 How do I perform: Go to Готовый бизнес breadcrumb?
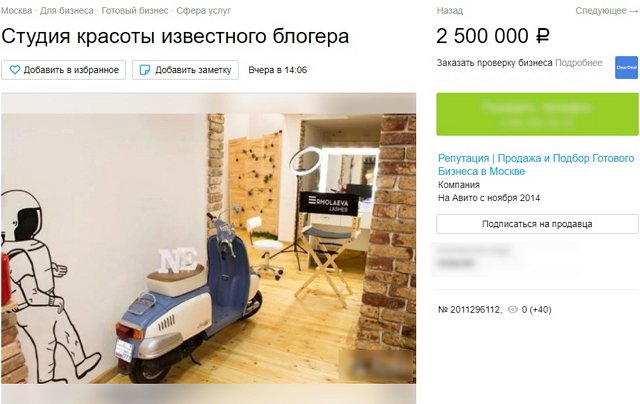(x=135, y=11)
